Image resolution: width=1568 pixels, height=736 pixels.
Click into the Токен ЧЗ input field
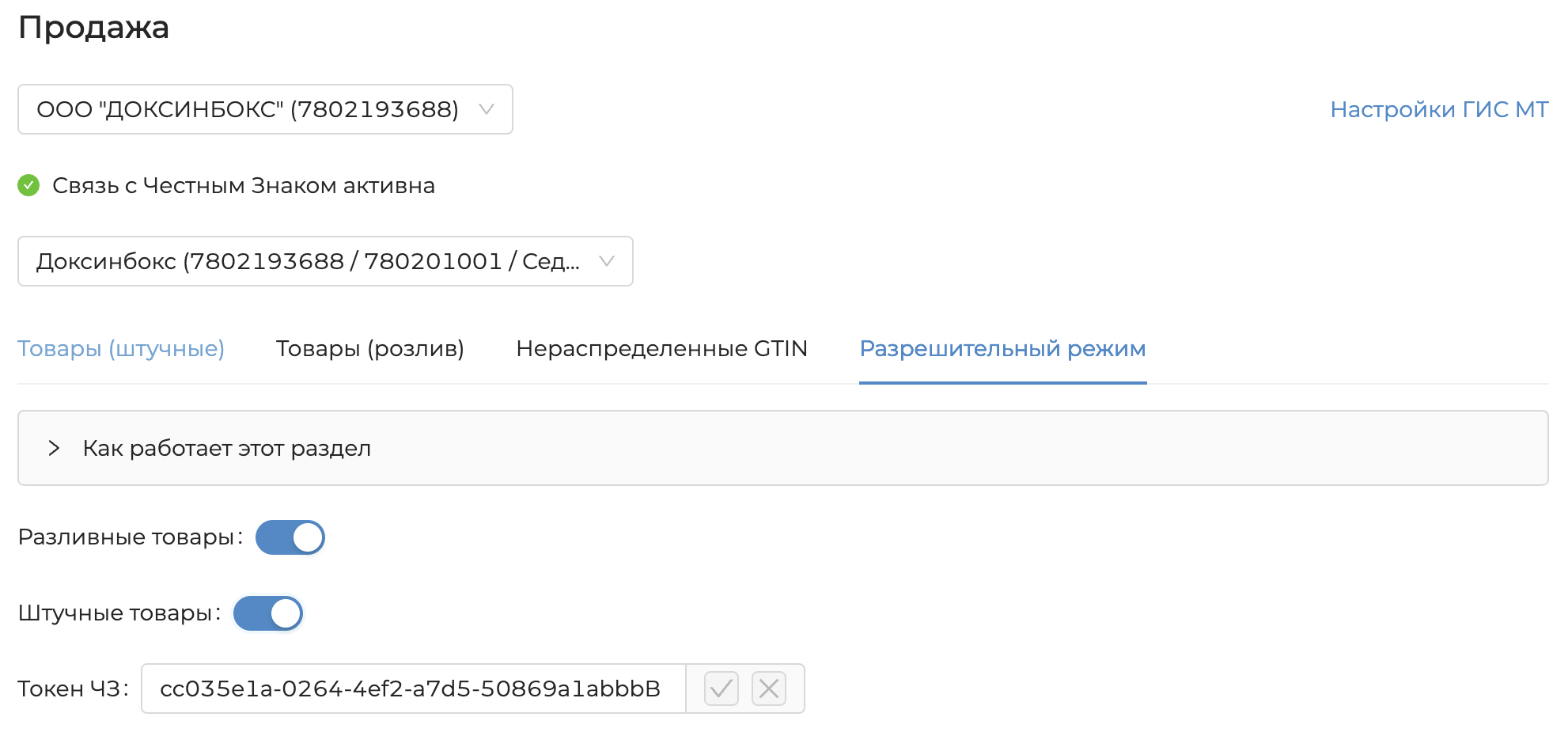tap(411, 689)
